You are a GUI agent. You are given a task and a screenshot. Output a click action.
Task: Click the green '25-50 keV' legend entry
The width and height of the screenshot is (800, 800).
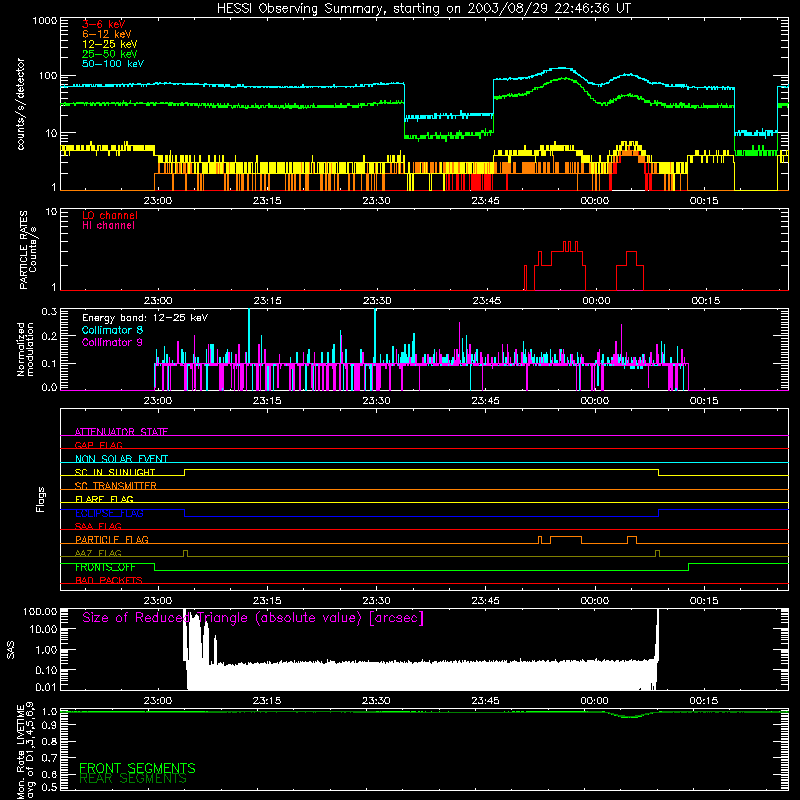point(110,54)
